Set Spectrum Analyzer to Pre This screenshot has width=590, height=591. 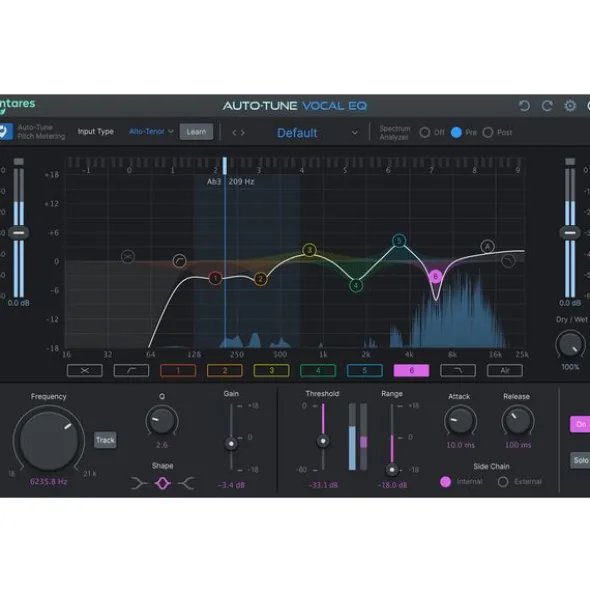pyautogui.click(x=456, y=132)
